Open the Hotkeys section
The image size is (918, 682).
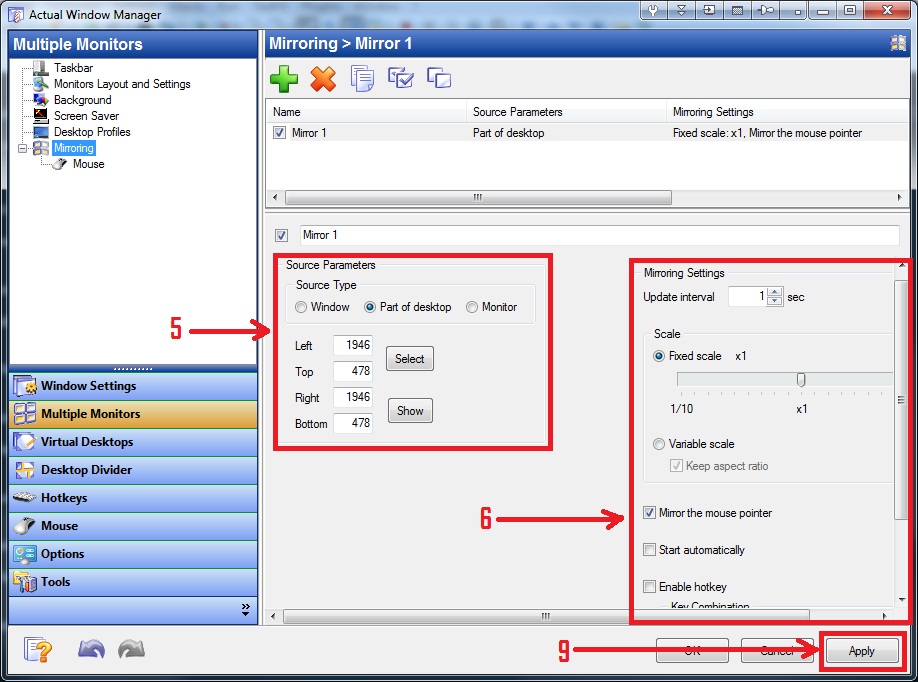(x=133, y=499)
